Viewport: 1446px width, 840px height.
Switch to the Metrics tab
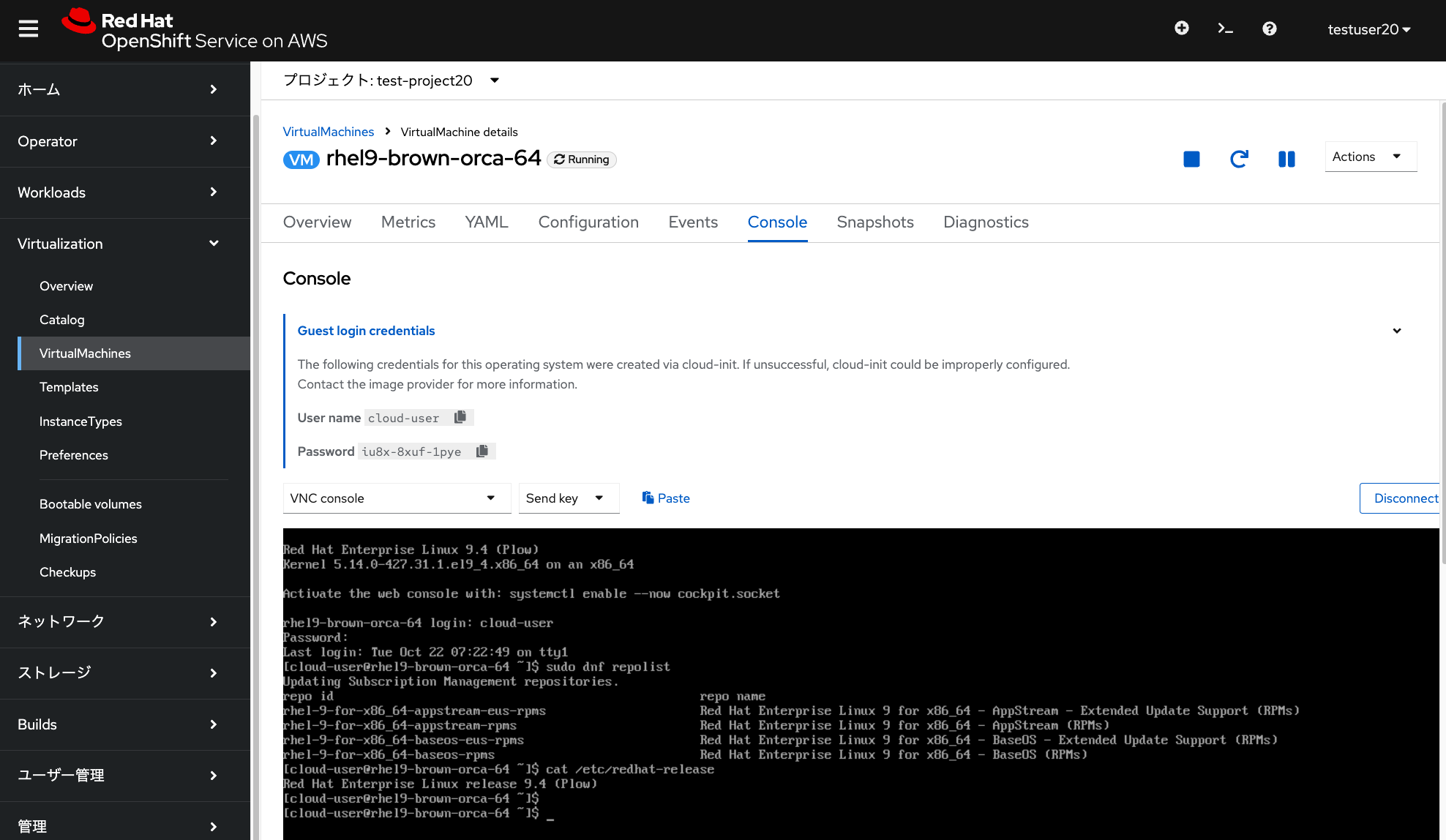coord(408,222)
